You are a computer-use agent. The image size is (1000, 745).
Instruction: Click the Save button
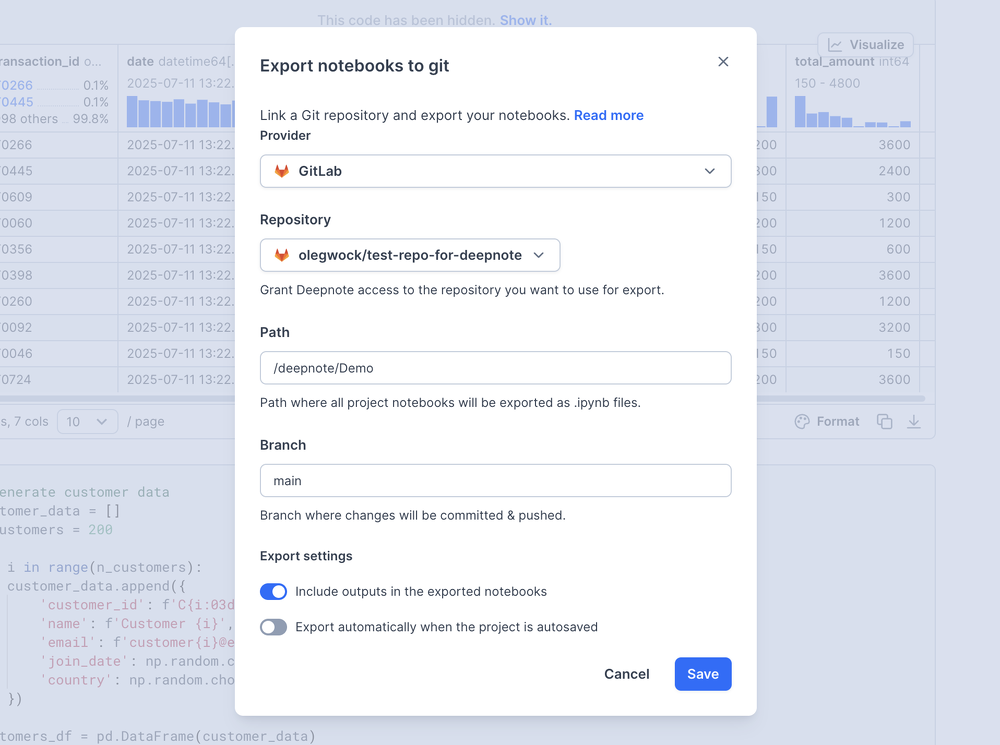pos(703,674)
